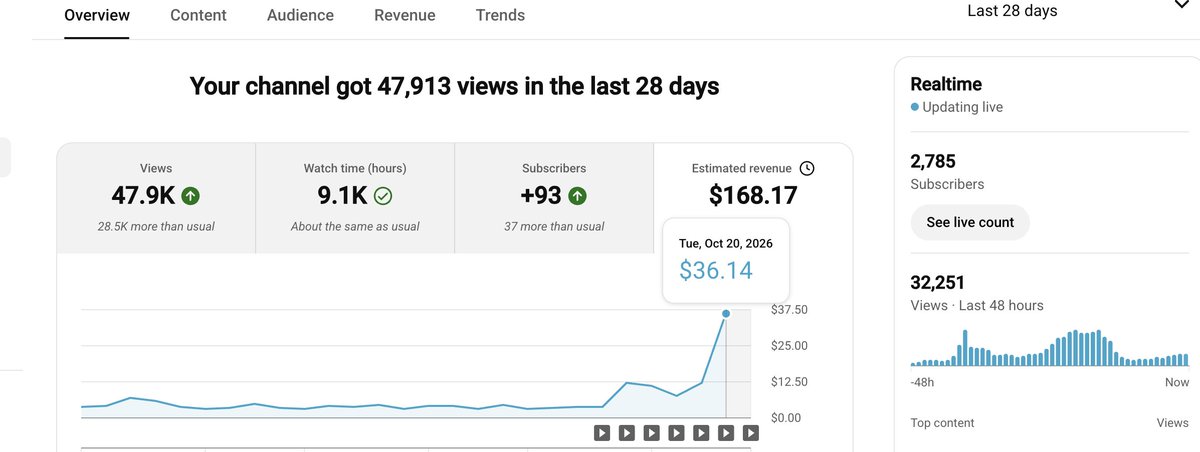
Task: Click the 37 more than usual text
Action: (x=554, y=227)
